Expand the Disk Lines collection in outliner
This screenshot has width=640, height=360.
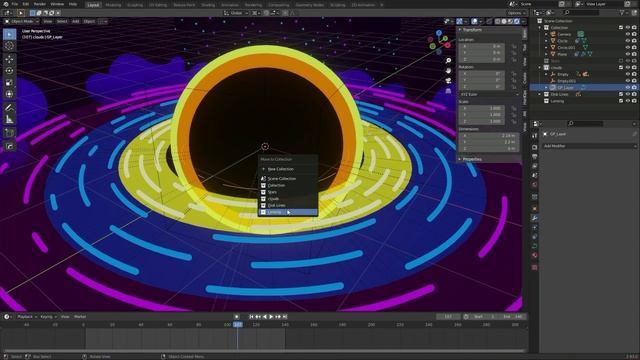[x=540, y=94]
